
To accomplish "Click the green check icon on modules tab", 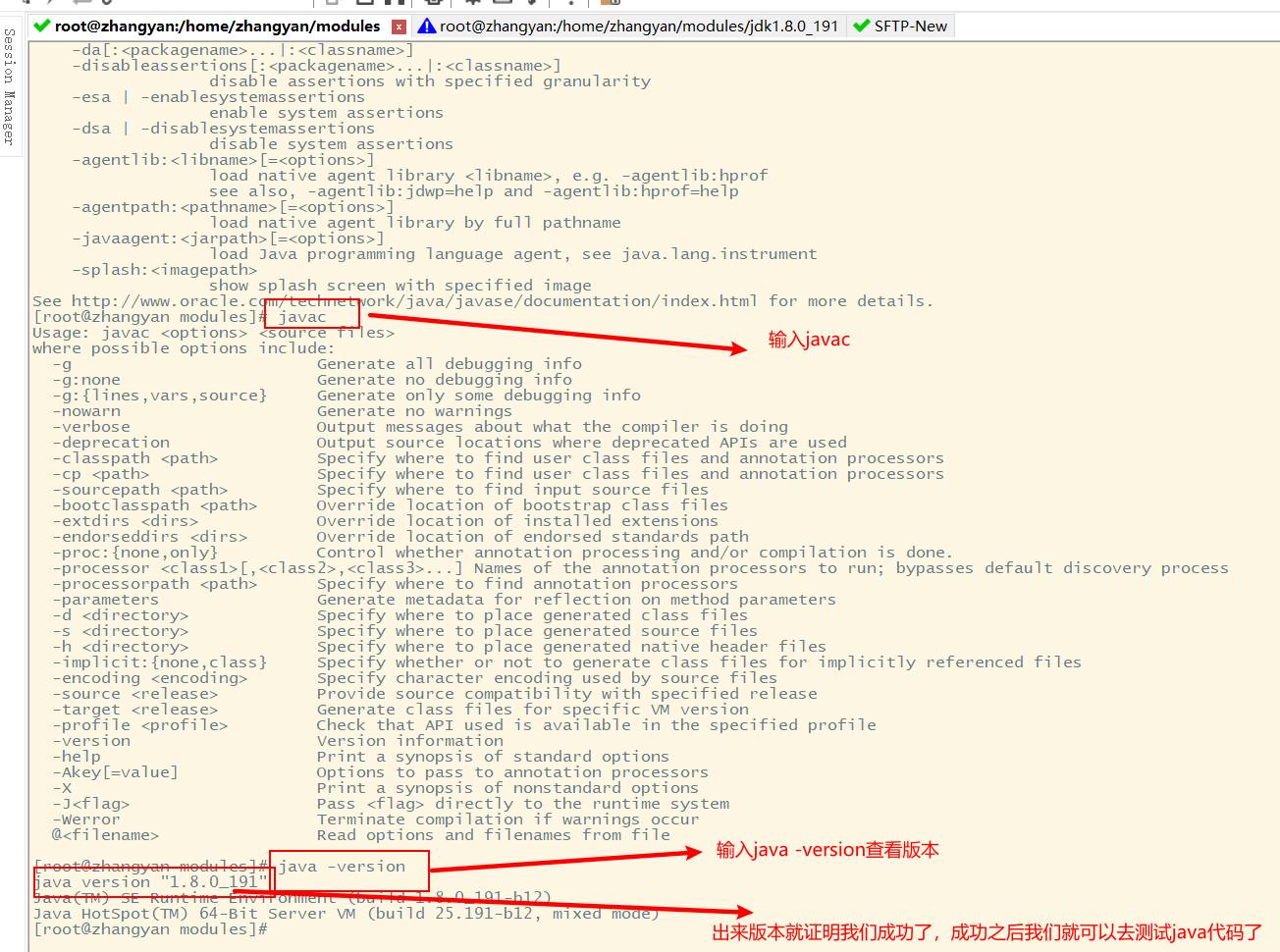I will (42, 26).
